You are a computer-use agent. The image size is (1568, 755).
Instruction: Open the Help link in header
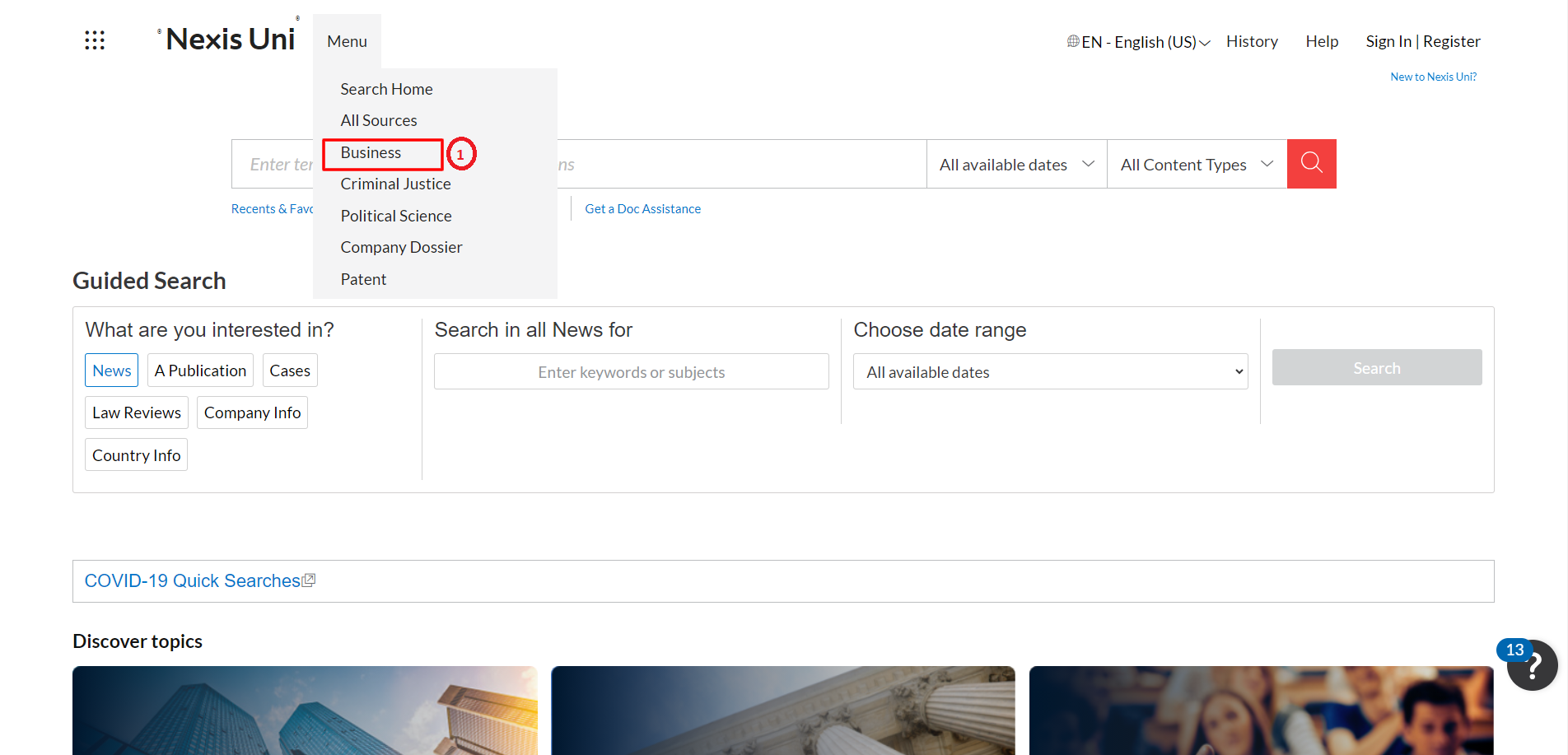coord(1322,41)
